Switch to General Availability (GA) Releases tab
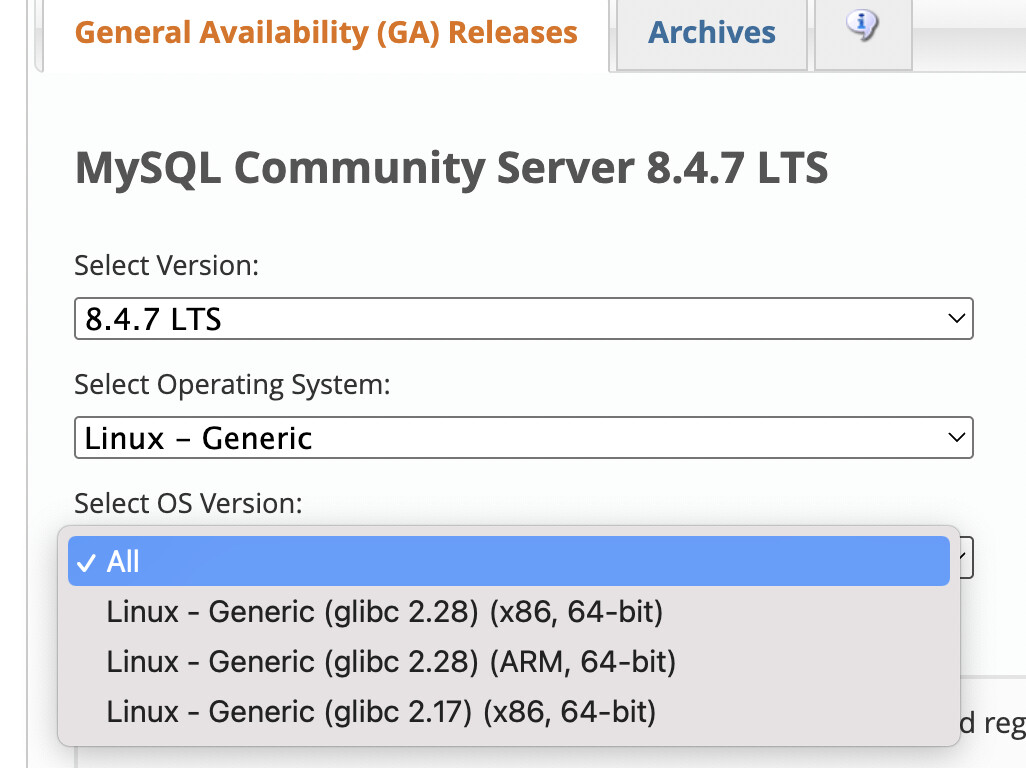Image resolution: width=1026 pixels, height=768 pixels. point(326,32)
